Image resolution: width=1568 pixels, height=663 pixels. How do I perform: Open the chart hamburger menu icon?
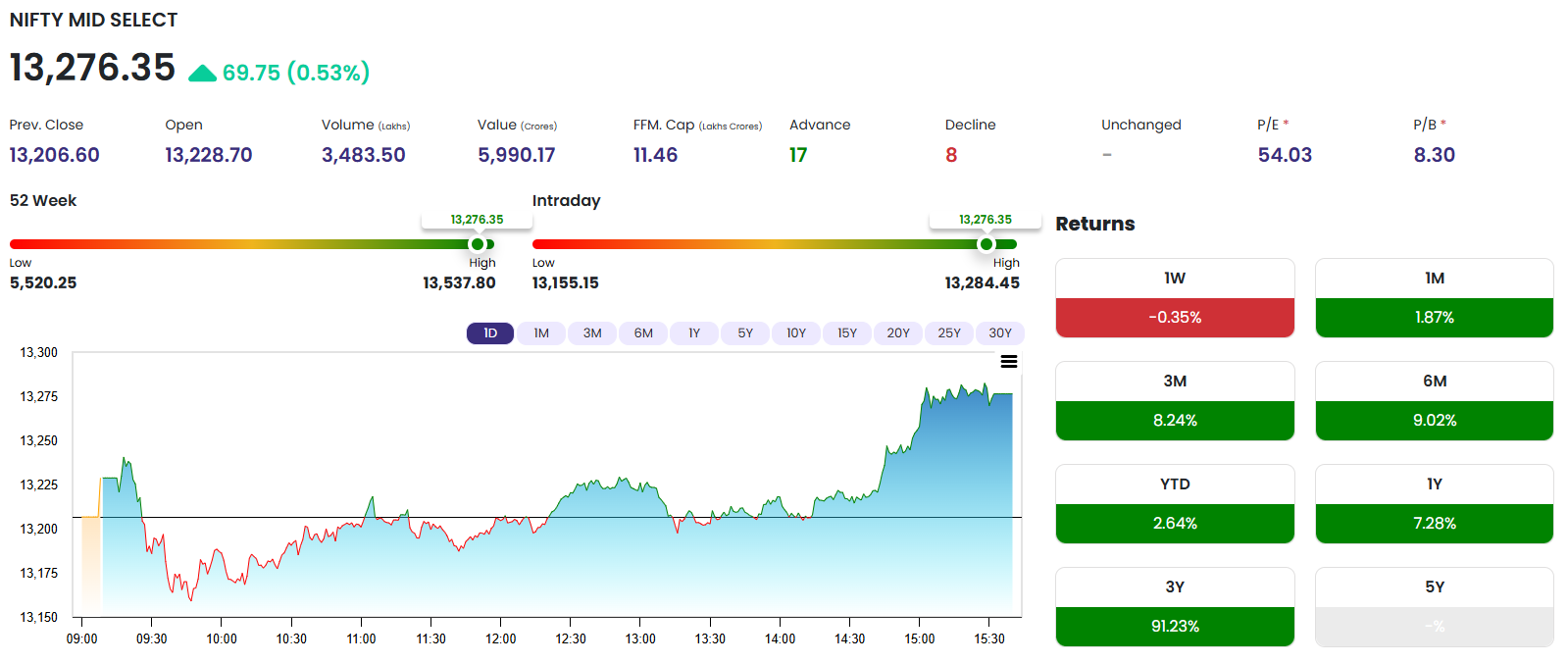pyautogui.click(x=1008, y=362)
